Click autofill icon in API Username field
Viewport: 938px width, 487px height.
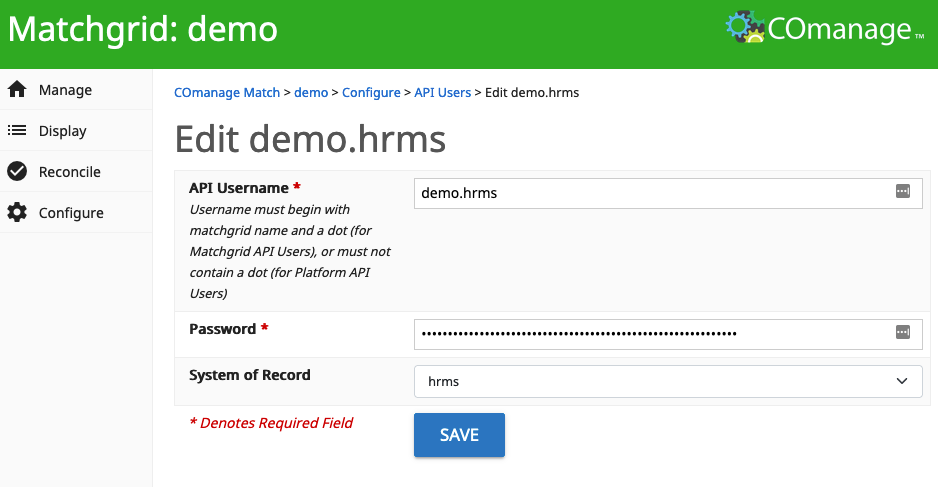903,191
